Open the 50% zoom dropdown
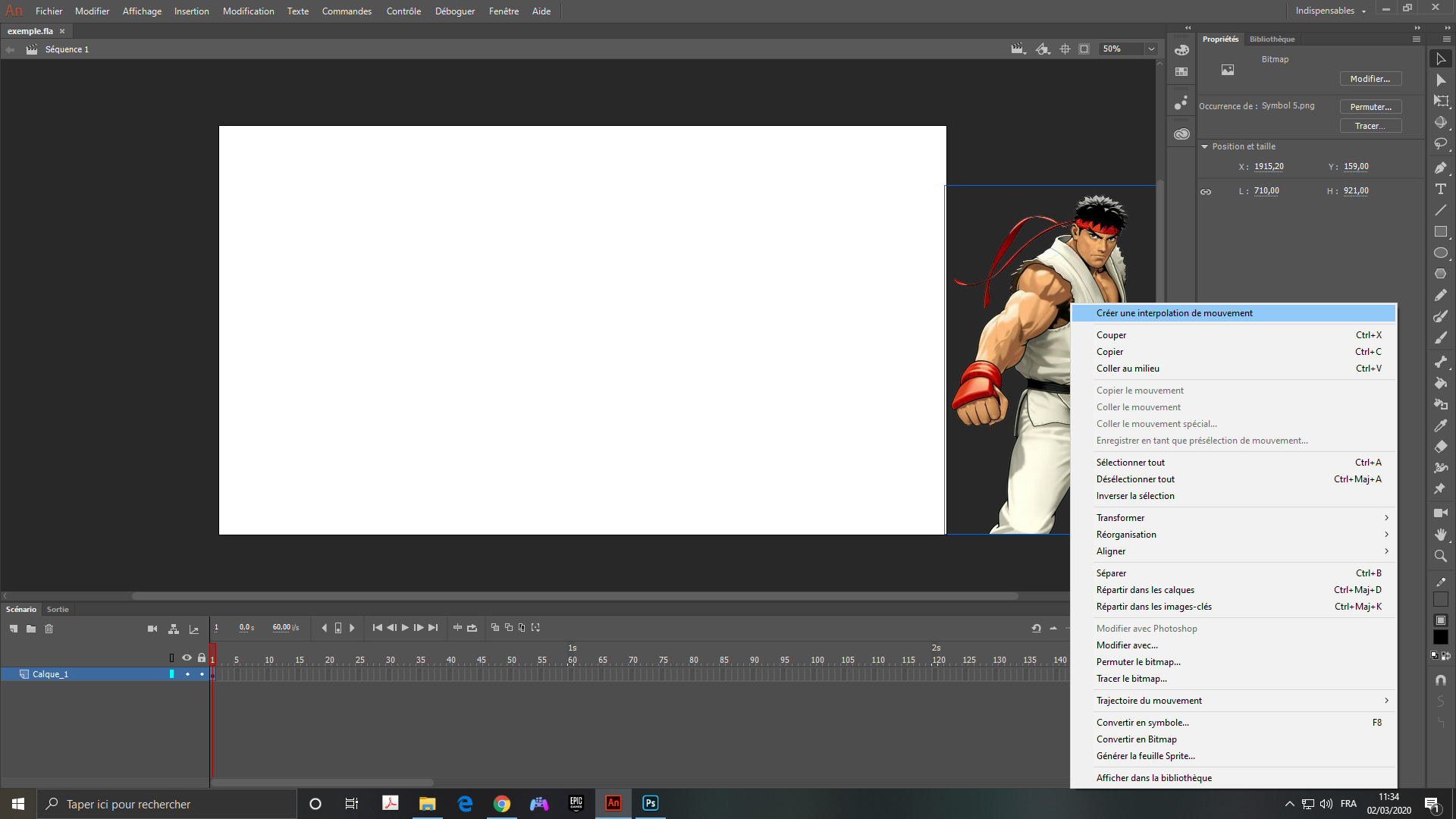This screenshot has width=1456, height=819. [1151, 49]
